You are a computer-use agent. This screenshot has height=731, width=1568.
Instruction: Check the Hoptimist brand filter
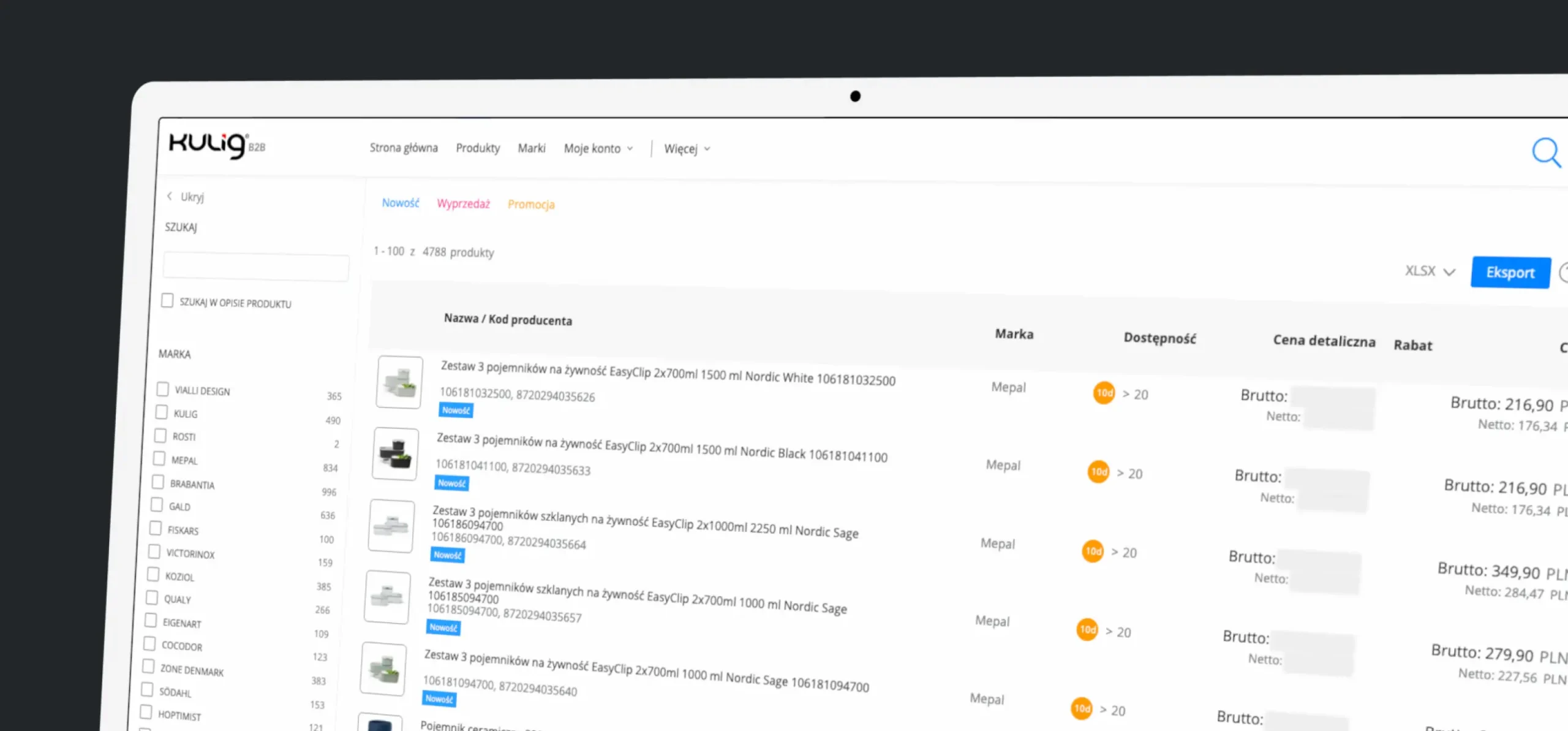(145, 712)
